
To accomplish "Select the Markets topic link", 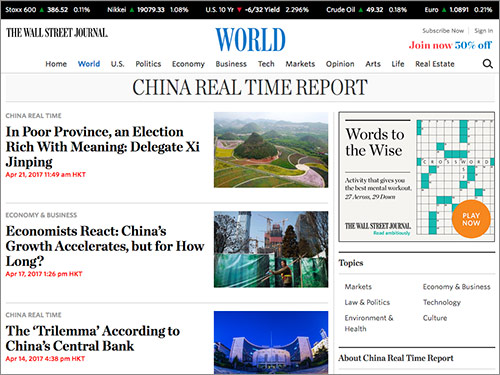I will click(x=358, y=287).
